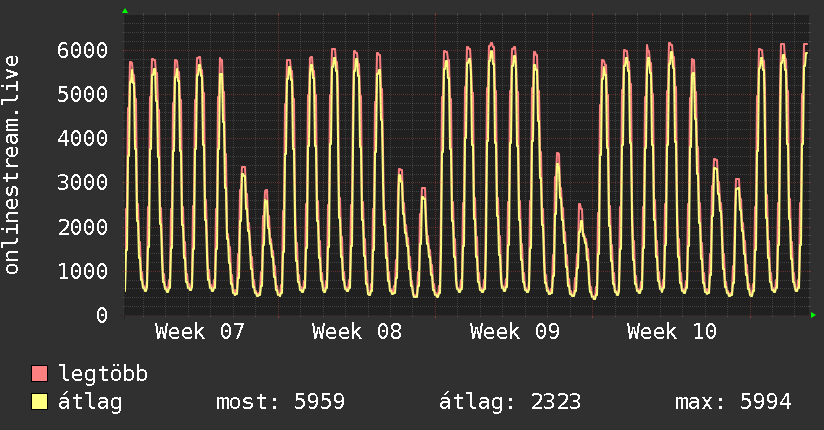Click the green arrow atop the Y axis
The height and width of the screenshot is (430, 824).
(x=125, y=11)
